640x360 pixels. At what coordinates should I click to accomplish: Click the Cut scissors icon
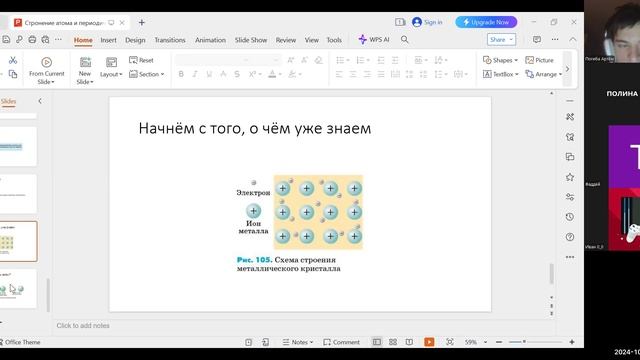pos(13,60)
